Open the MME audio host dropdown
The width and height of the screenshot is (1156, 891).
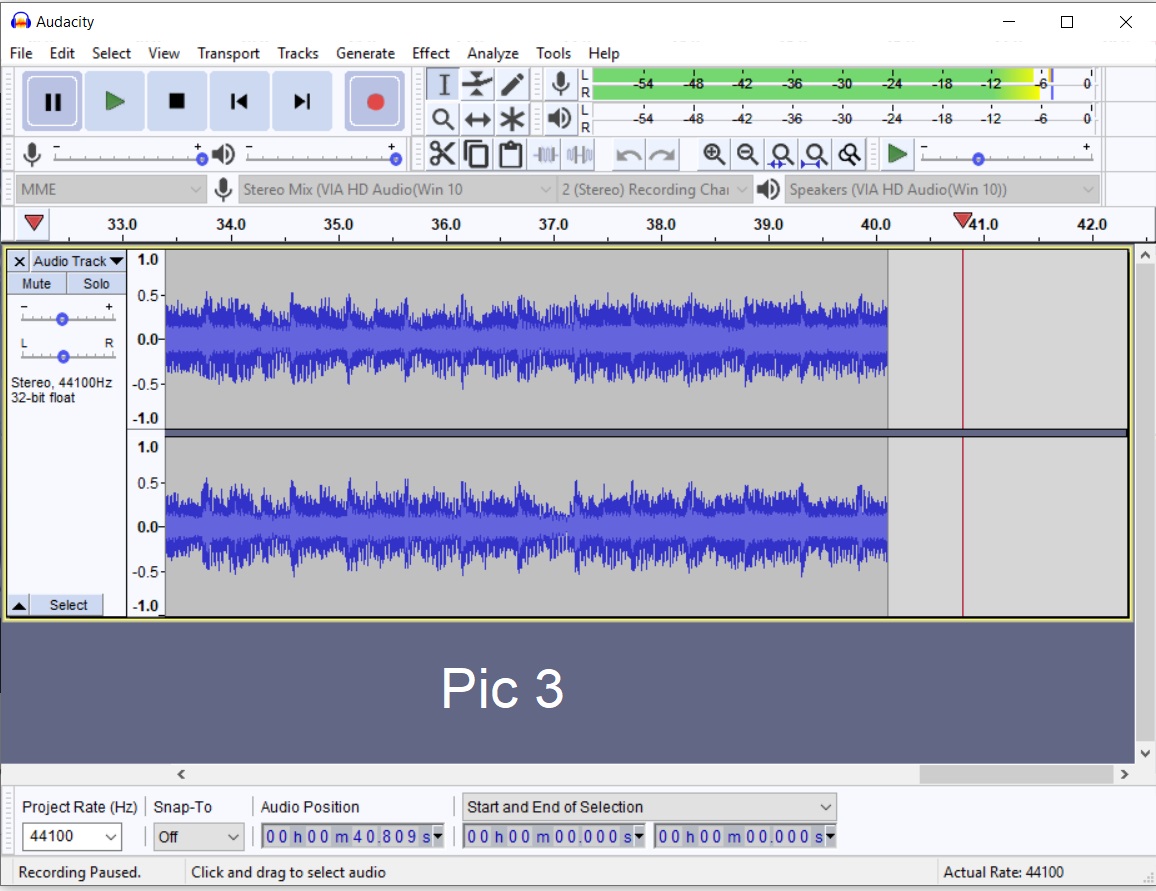[x=110, y=189]
